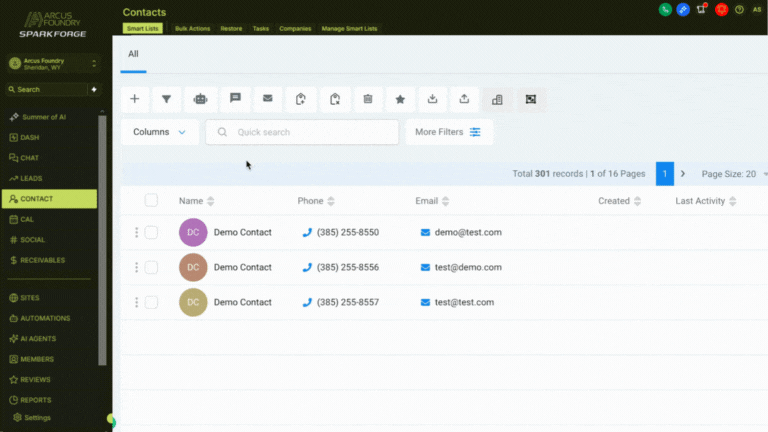Viewport: 768px width, 432px height.
Task: Click the robot automation icon
Action: [x=200, y=99]
